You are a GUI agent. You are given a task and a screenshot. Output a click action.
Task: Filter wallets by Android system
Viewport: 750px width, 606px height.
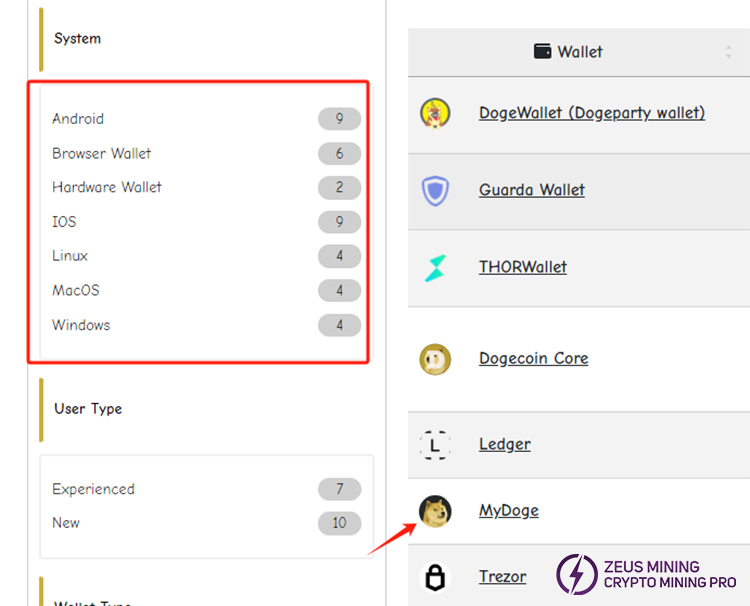(x=78, y=119)
